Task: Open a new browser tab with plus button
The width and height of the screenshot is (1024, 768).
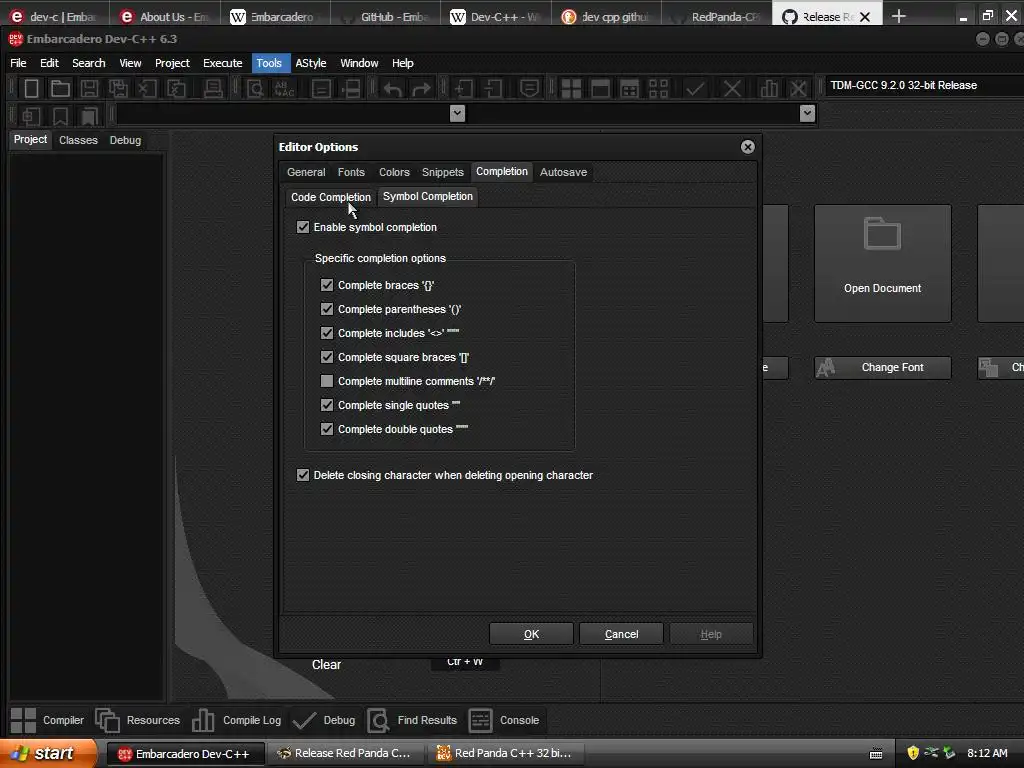Action: coord(899,16)
